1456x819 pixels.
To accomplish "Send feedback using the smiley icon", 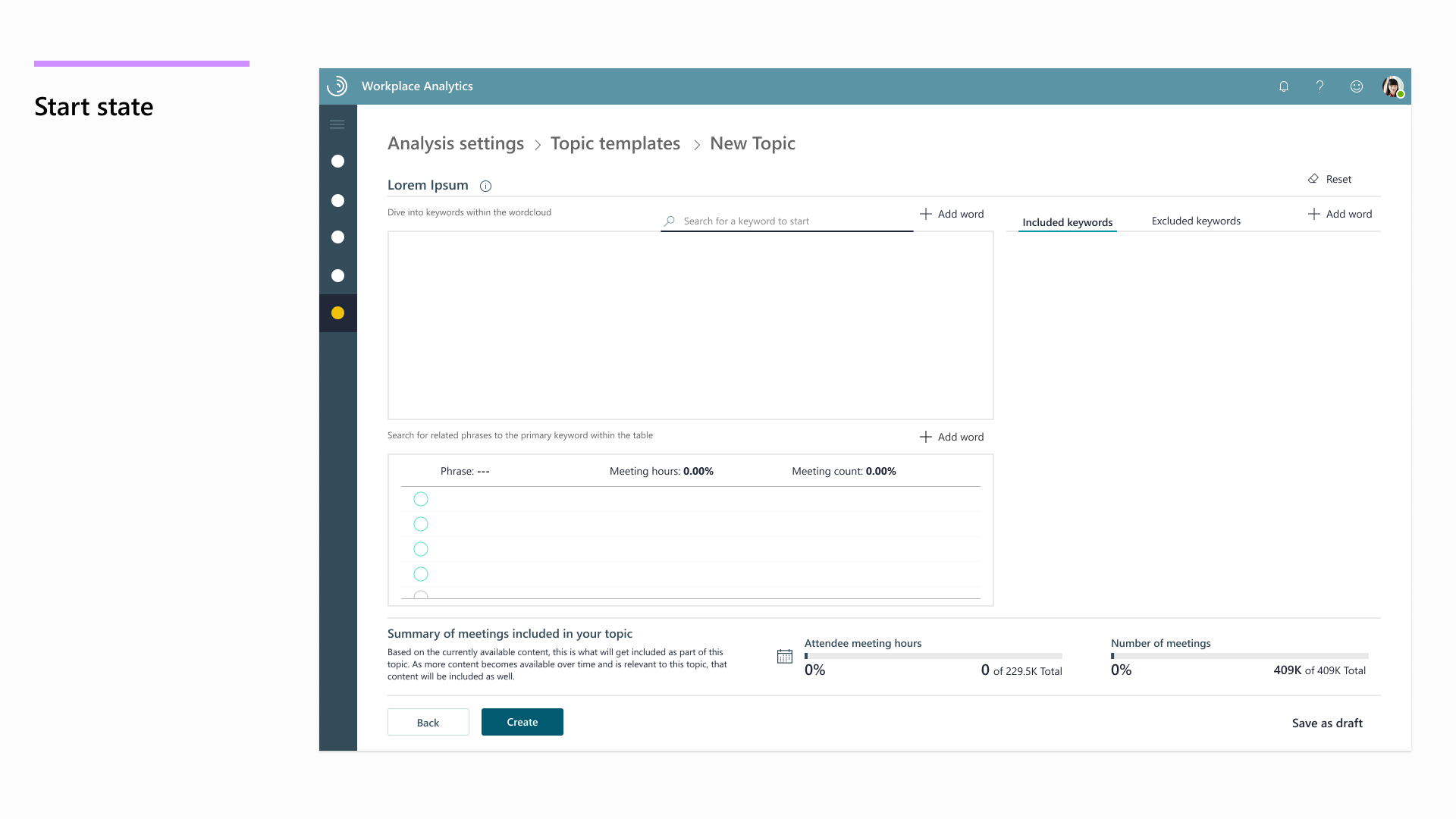I will click(x=1357, y=86).
